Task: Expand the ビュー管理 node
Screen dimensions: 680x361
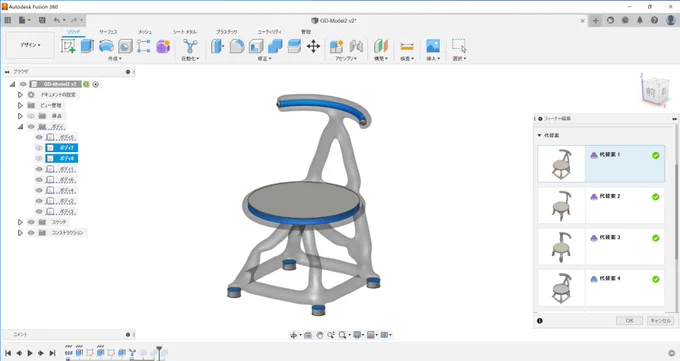Action: [20, 105]
